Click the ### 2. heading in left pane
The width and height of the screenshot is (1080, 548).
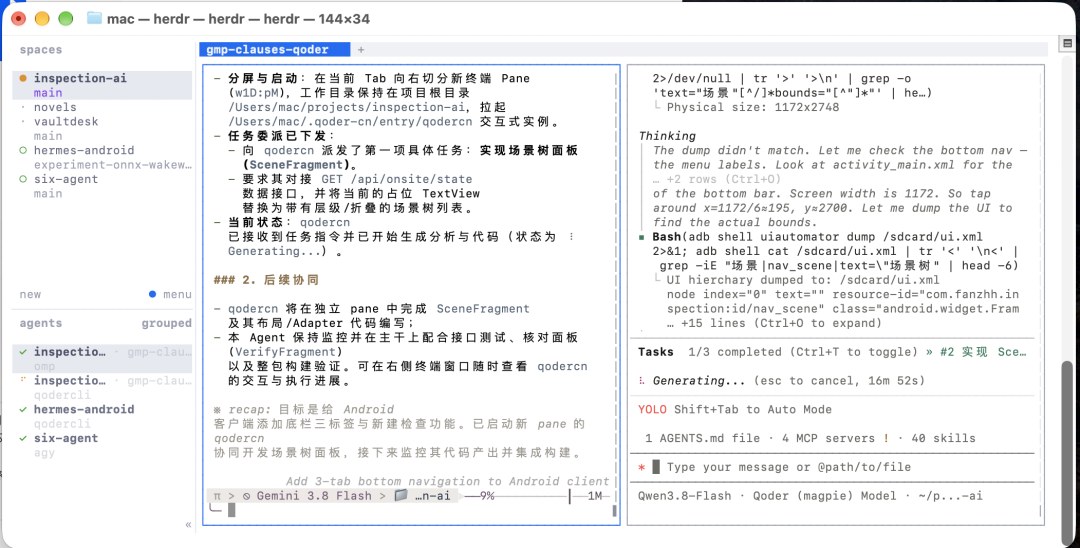click(266, 280)
